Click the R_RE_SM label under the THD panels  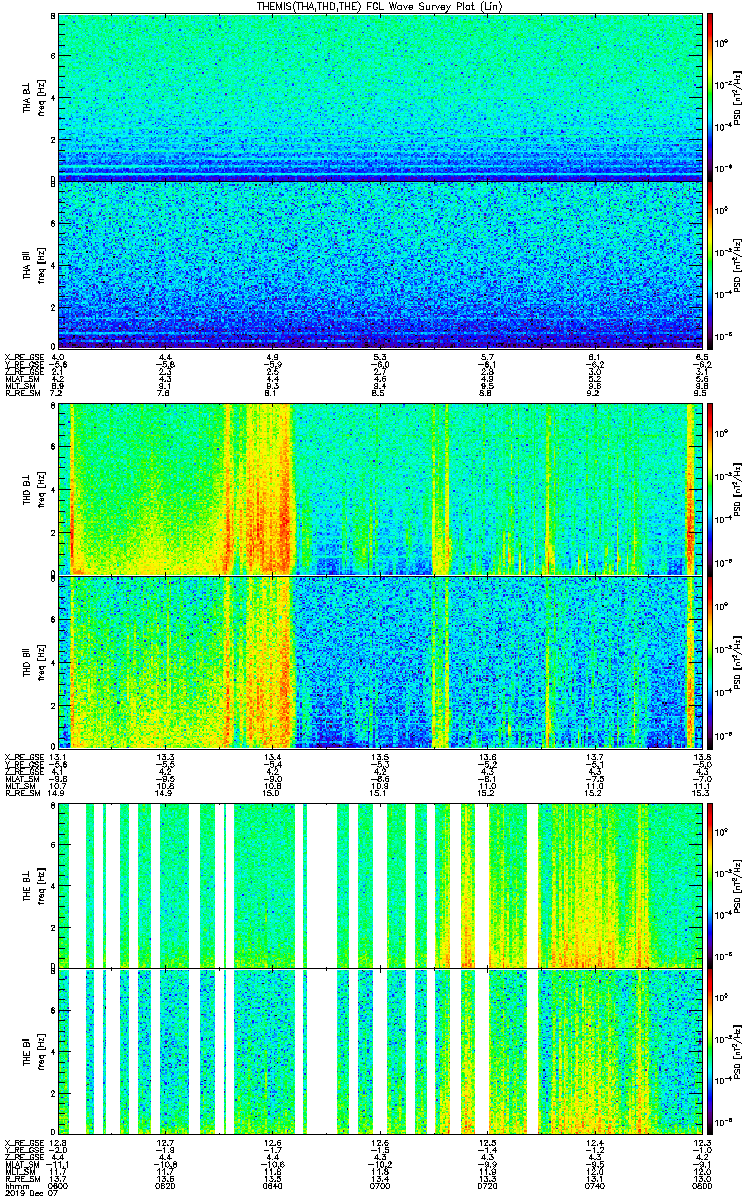point(21,793)
